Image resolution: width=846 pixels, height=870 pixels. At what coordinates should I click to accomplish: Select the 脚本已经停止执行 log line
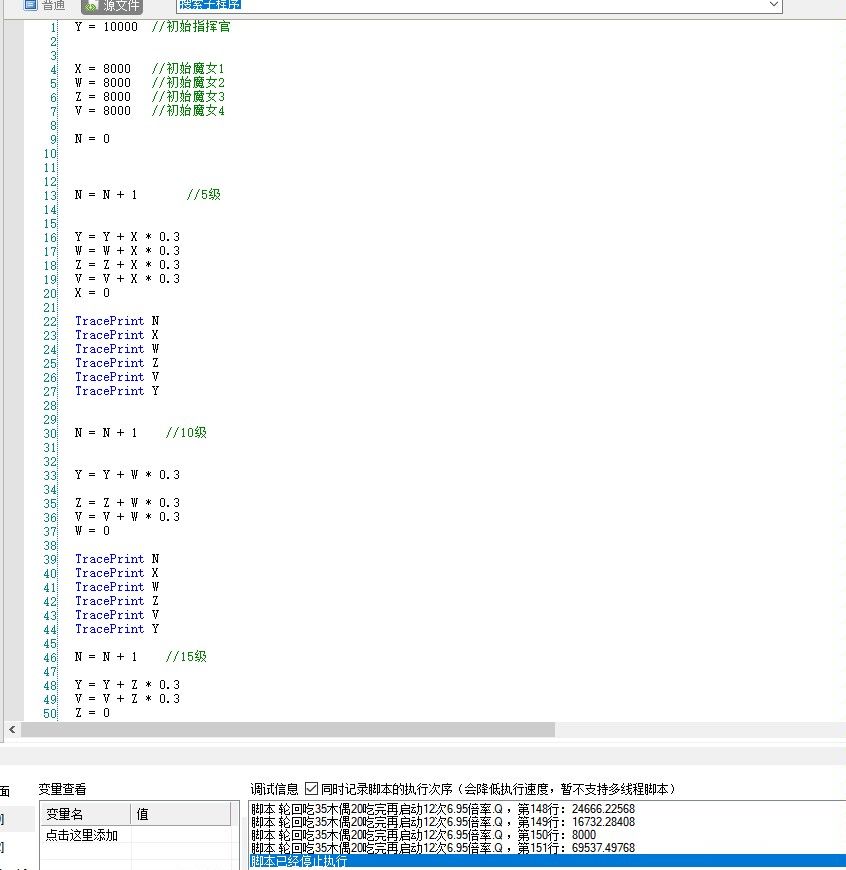(299, 861)
